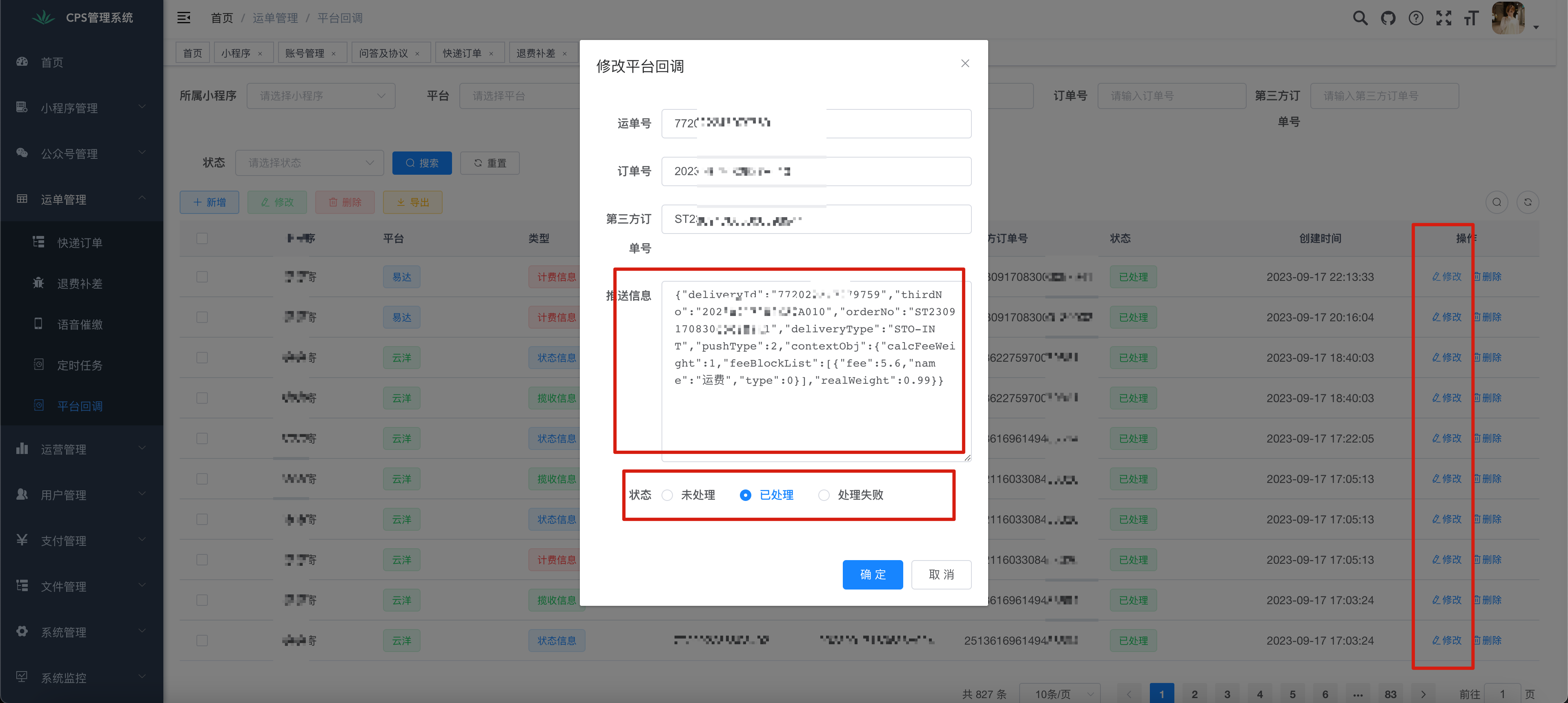
Task: Toggle search visibility round icon above table
Action: (1497, 202)
